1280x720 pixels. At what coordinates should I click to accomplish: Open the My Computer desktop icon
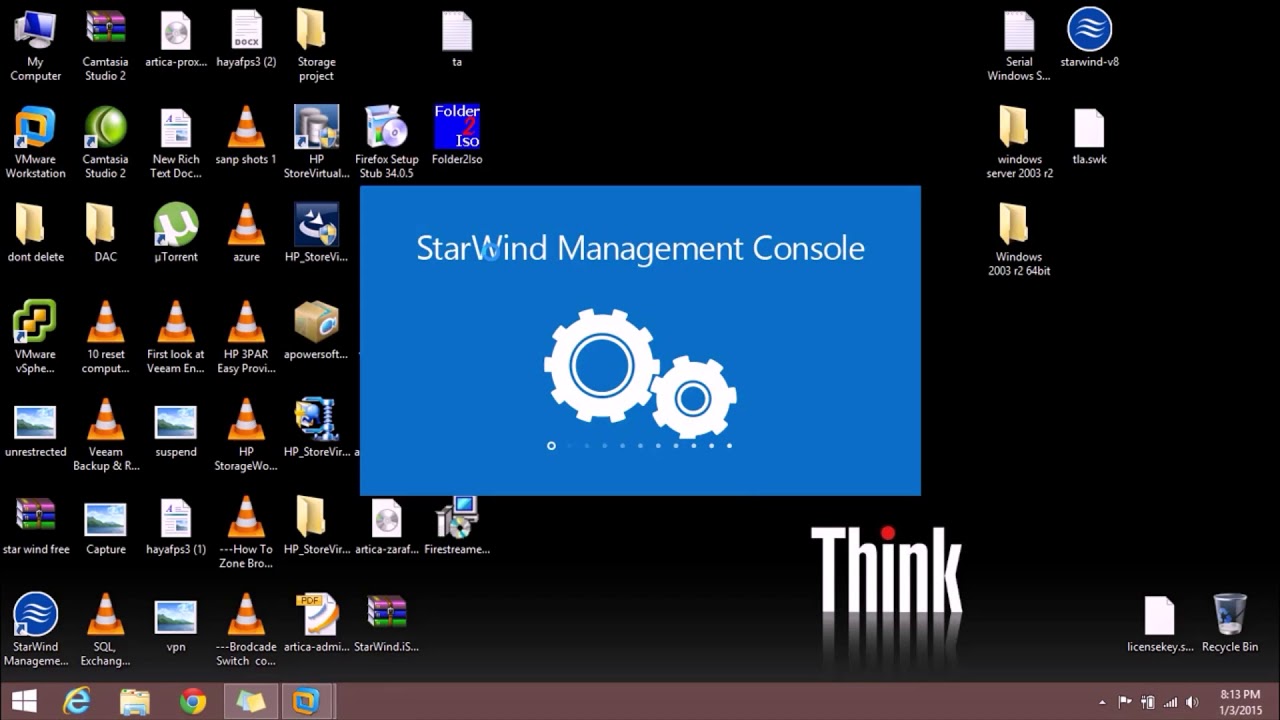[35, 46]
